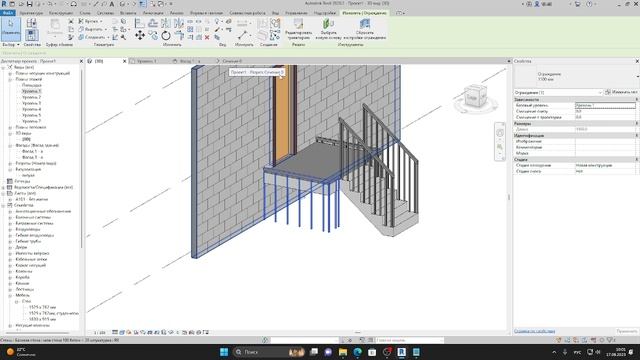Click the Врезка cope tool
640x360 pixels.
(x=89, y=21)
